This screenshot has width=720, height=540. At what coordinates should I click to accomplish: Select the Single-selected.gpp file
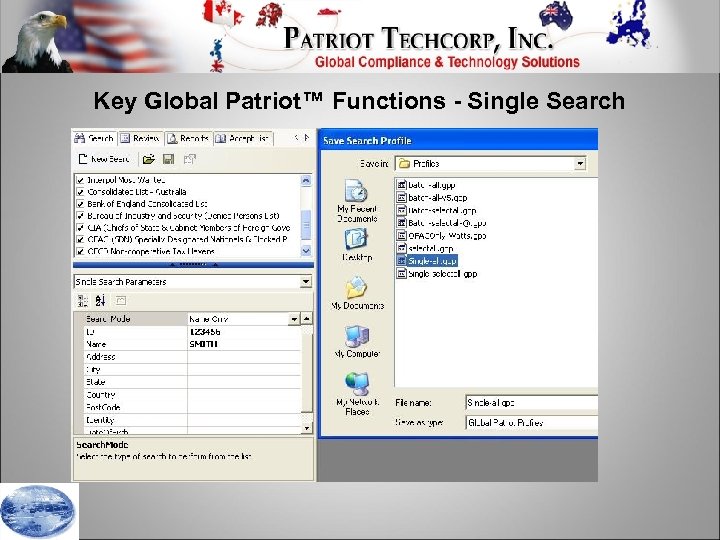(x=437, y=274)
